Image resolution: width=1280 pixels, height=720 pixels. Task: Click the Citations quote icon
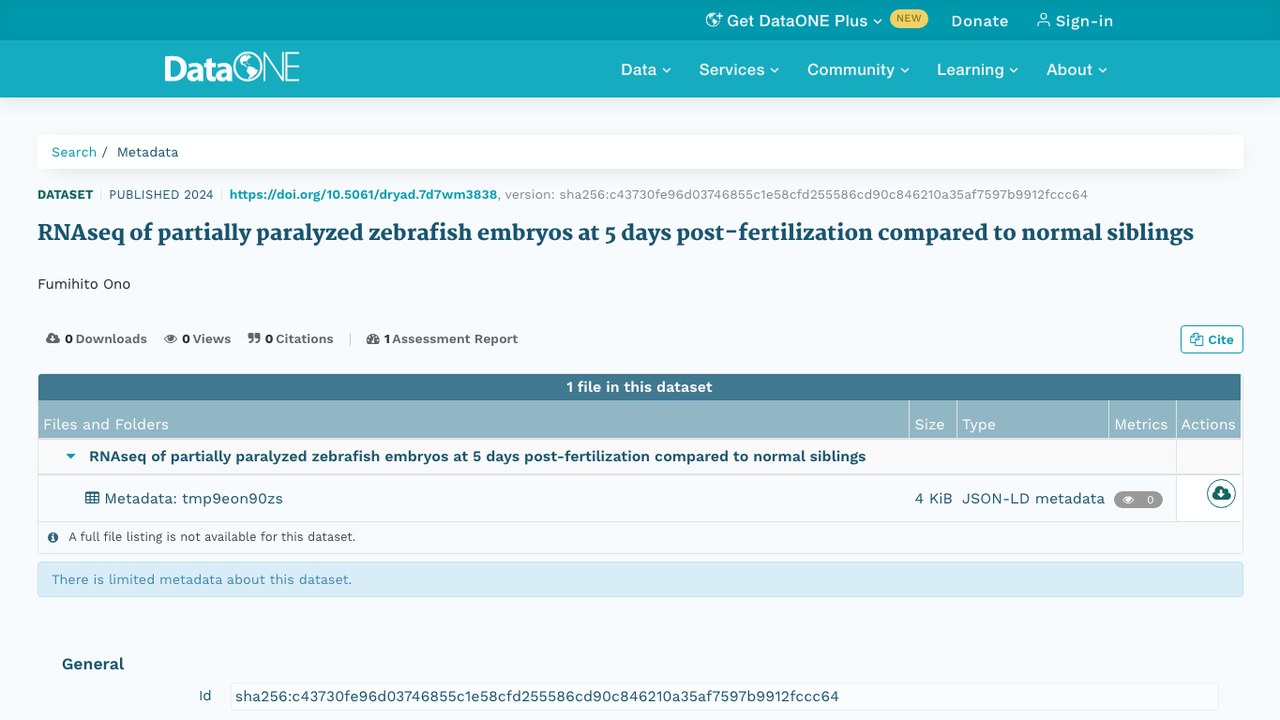tap(254, 339)
